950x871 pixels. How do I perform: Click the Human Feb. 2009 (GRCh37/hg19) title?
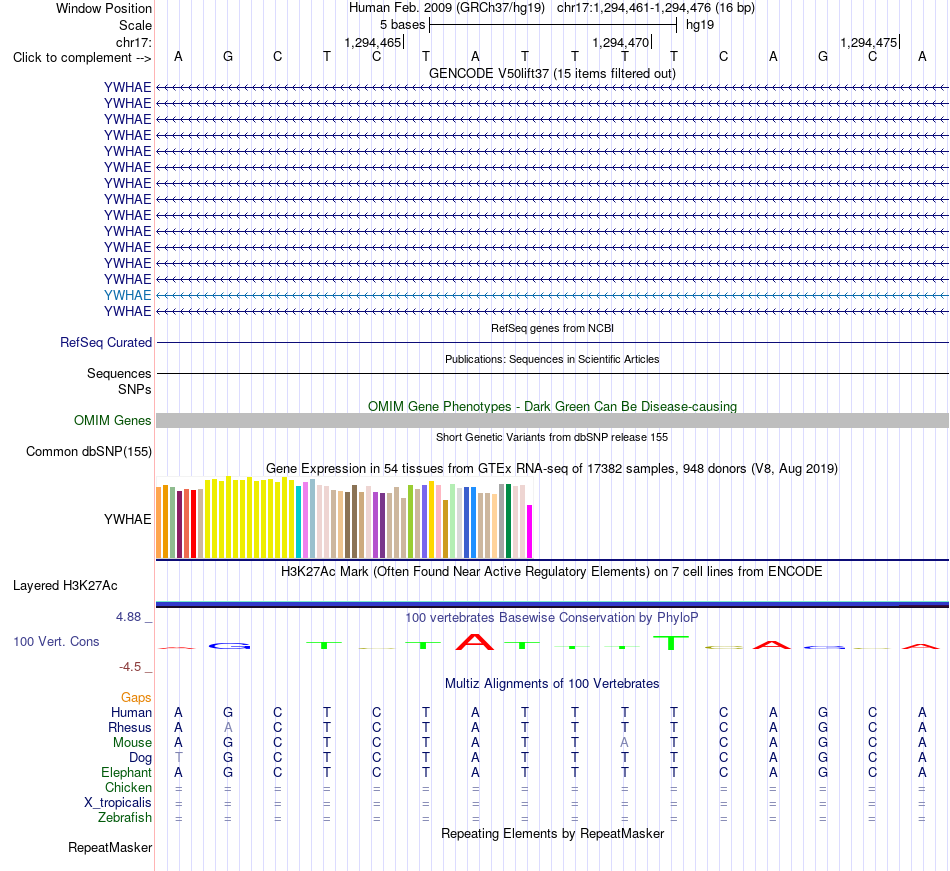coord(447,8)
